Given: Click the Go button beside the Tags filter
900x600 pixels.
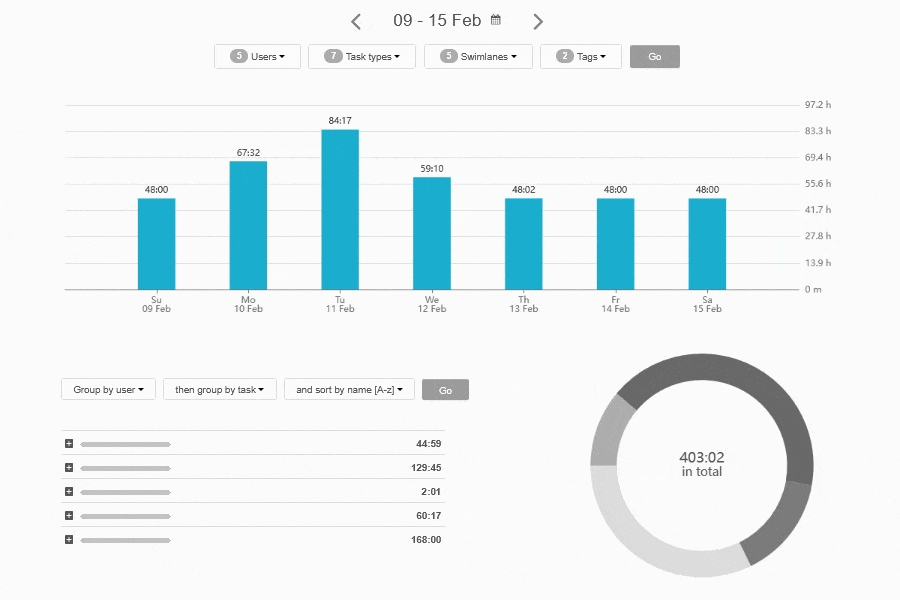Looking at the screenshot, I should click(x=654, y=56).
